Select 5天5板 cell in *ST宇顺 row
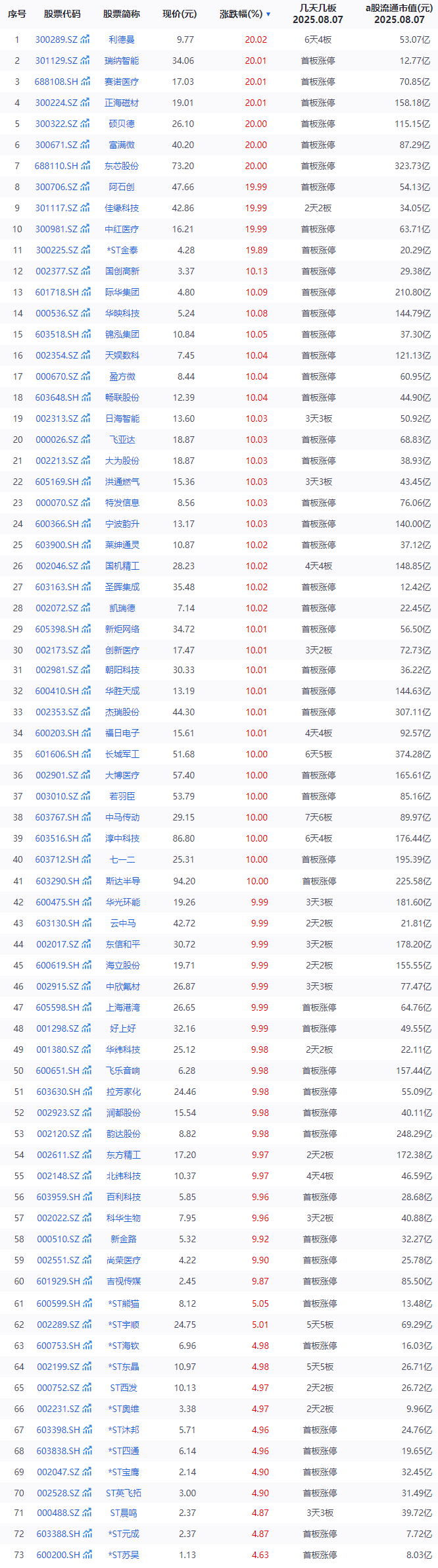Image resolution: width=438 pixels, height=1568 pixels. [320, 1325]
